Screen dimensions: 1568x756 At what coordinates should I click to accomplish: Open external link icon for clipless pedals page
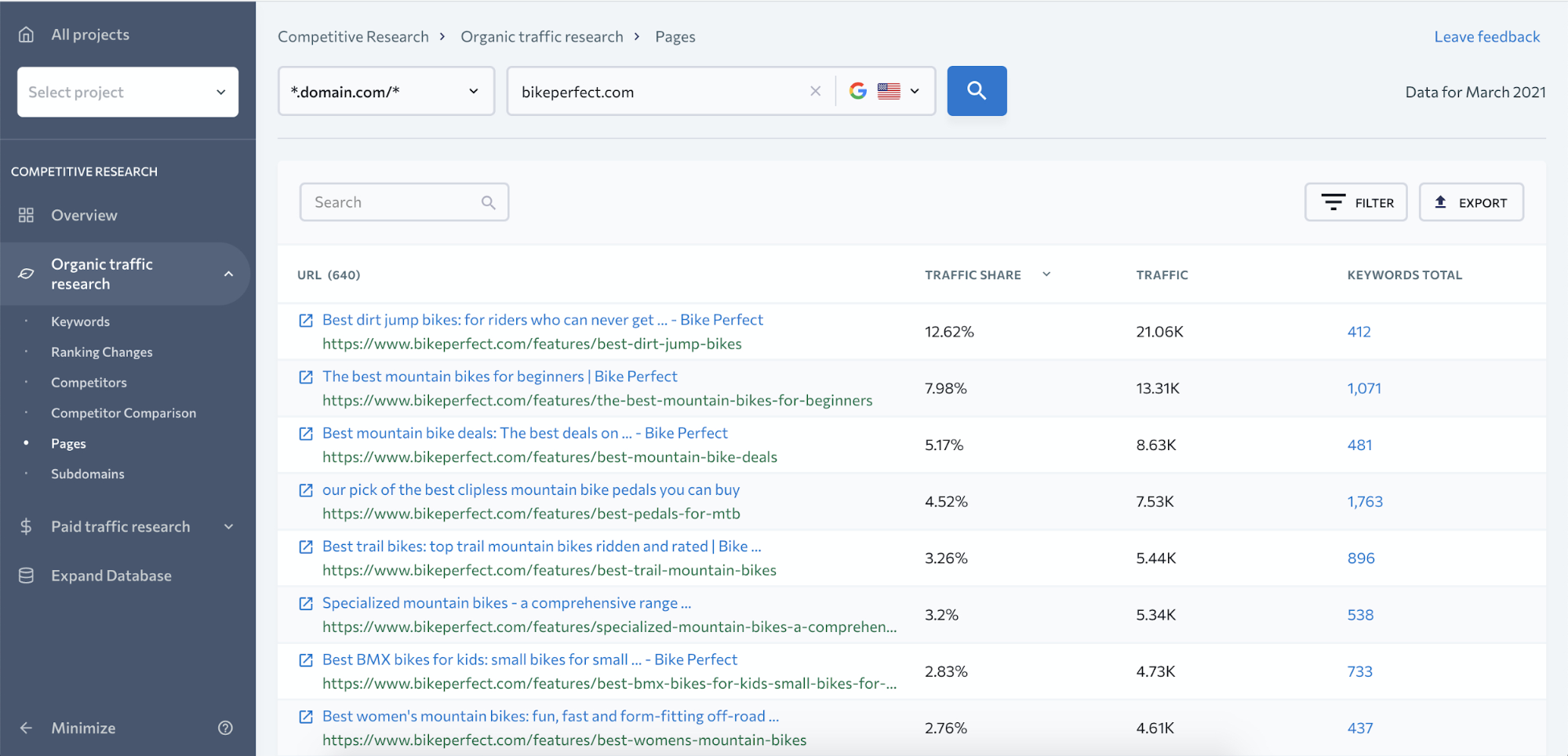(x=306, y=490)
